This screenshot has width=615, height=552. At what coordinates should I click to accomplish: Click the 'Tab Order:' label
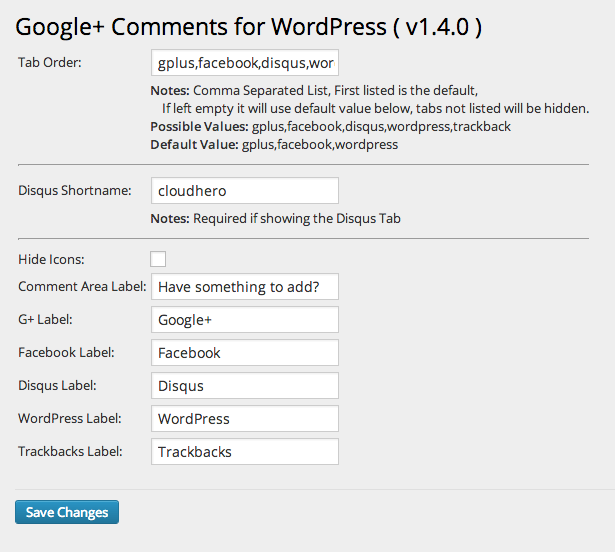[50, 62]
